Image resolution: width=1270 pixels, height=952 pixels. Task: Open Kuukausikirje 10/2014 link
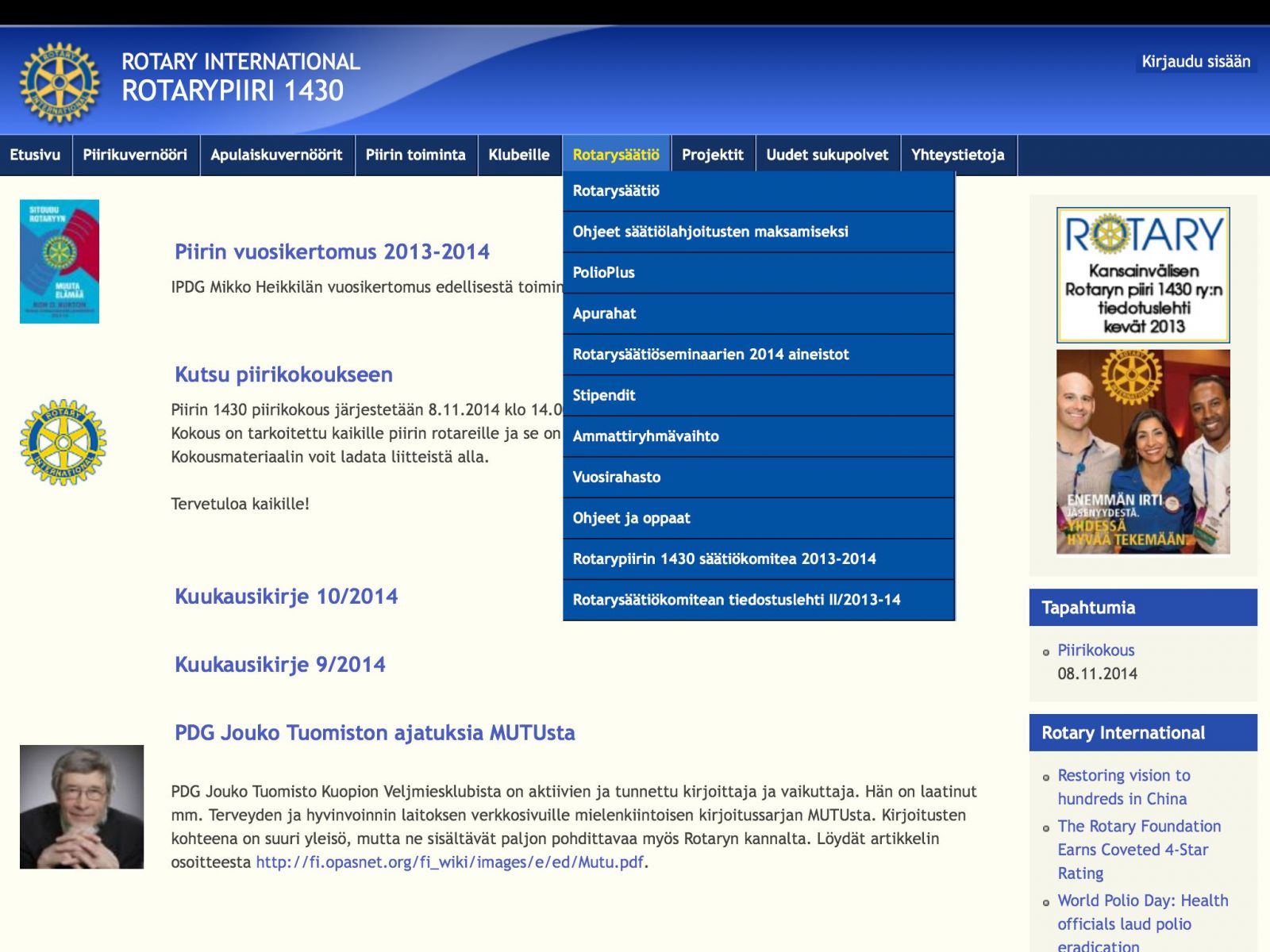coord(286,597)
